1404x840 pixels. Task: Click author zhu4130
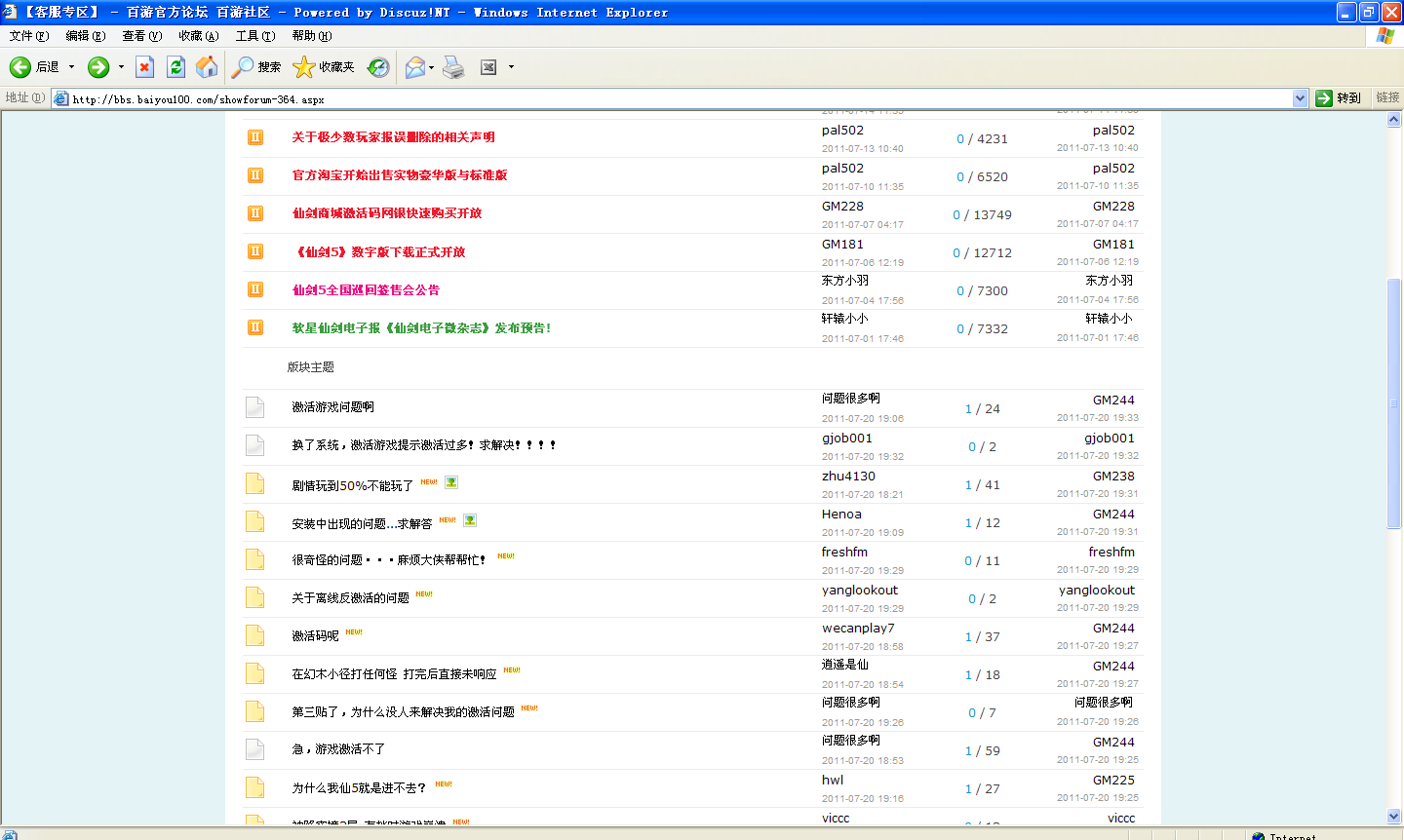pos(848,477)
